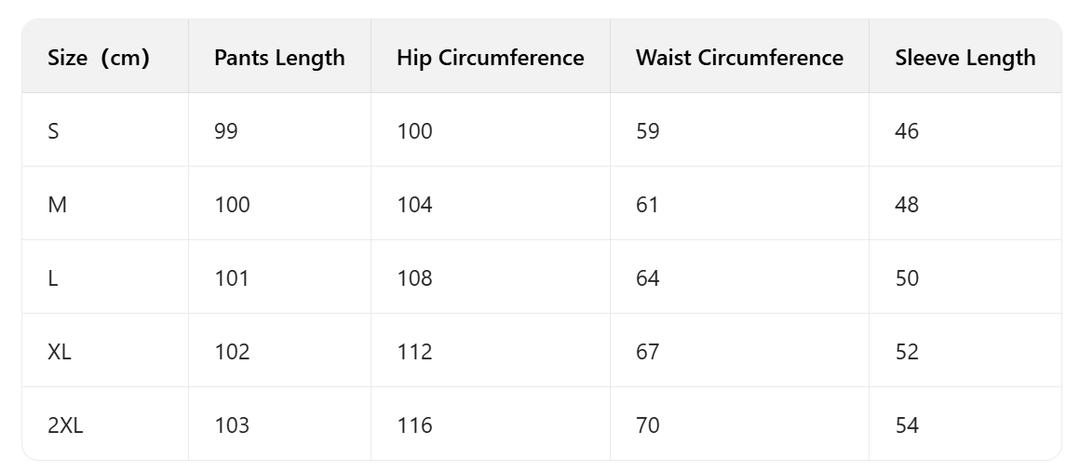1080x472 pixels.
Task: Click waist circumference value 70
Action: point(648,425)
